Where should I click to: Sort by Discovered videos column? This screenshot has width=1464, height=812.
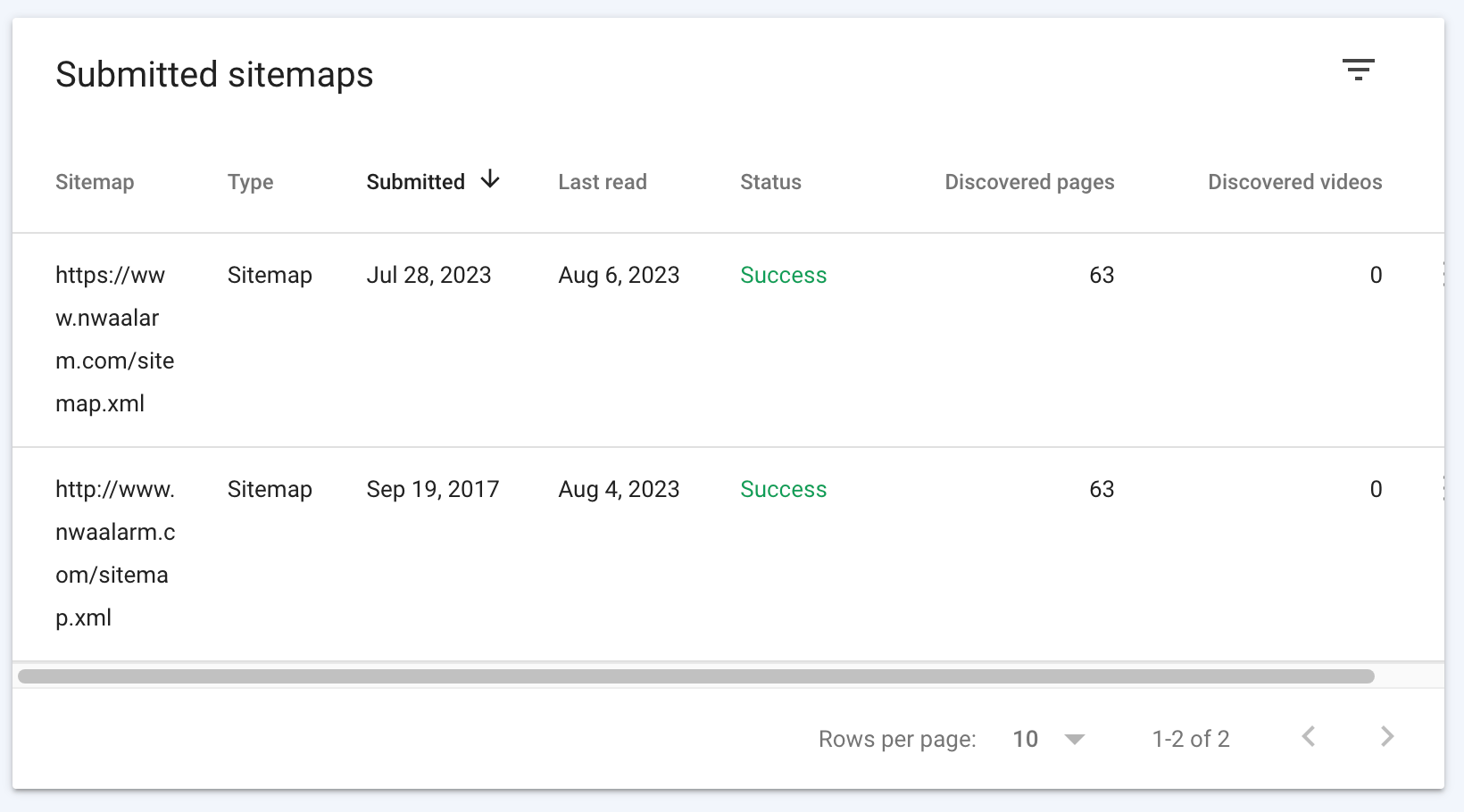[1294, 182]
